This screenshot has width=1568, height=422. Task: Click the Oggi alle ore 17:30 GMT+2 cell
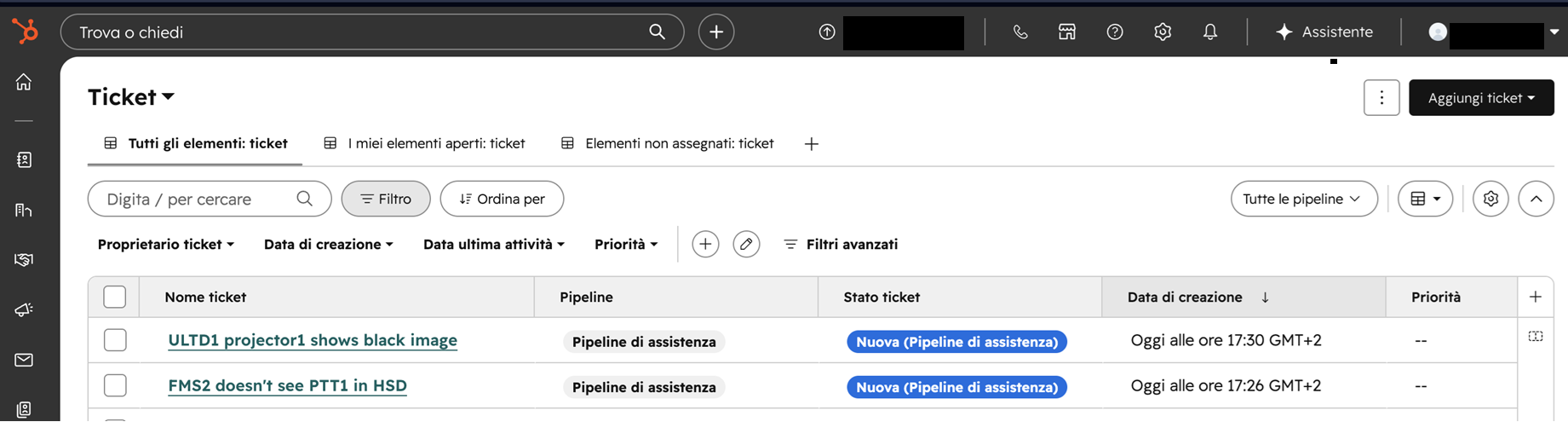tap(1226, 340)
